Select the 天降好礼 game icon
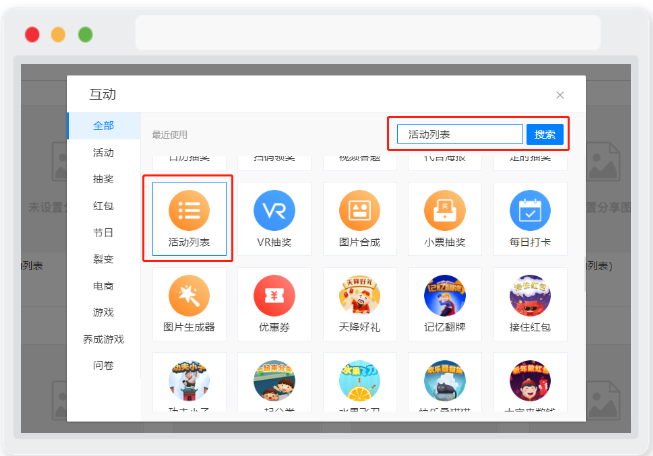The height and width of the screenshot is (456, 653). coord(359,296)
